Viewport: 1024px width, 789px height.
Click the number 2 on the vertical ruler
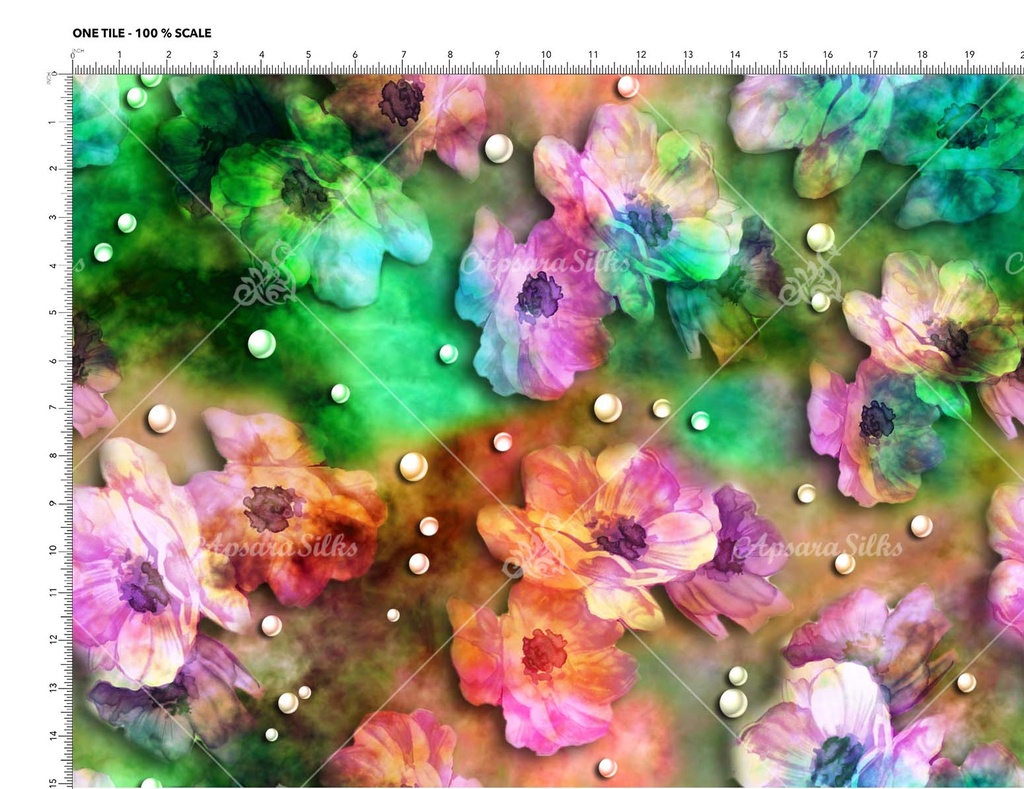52,169
